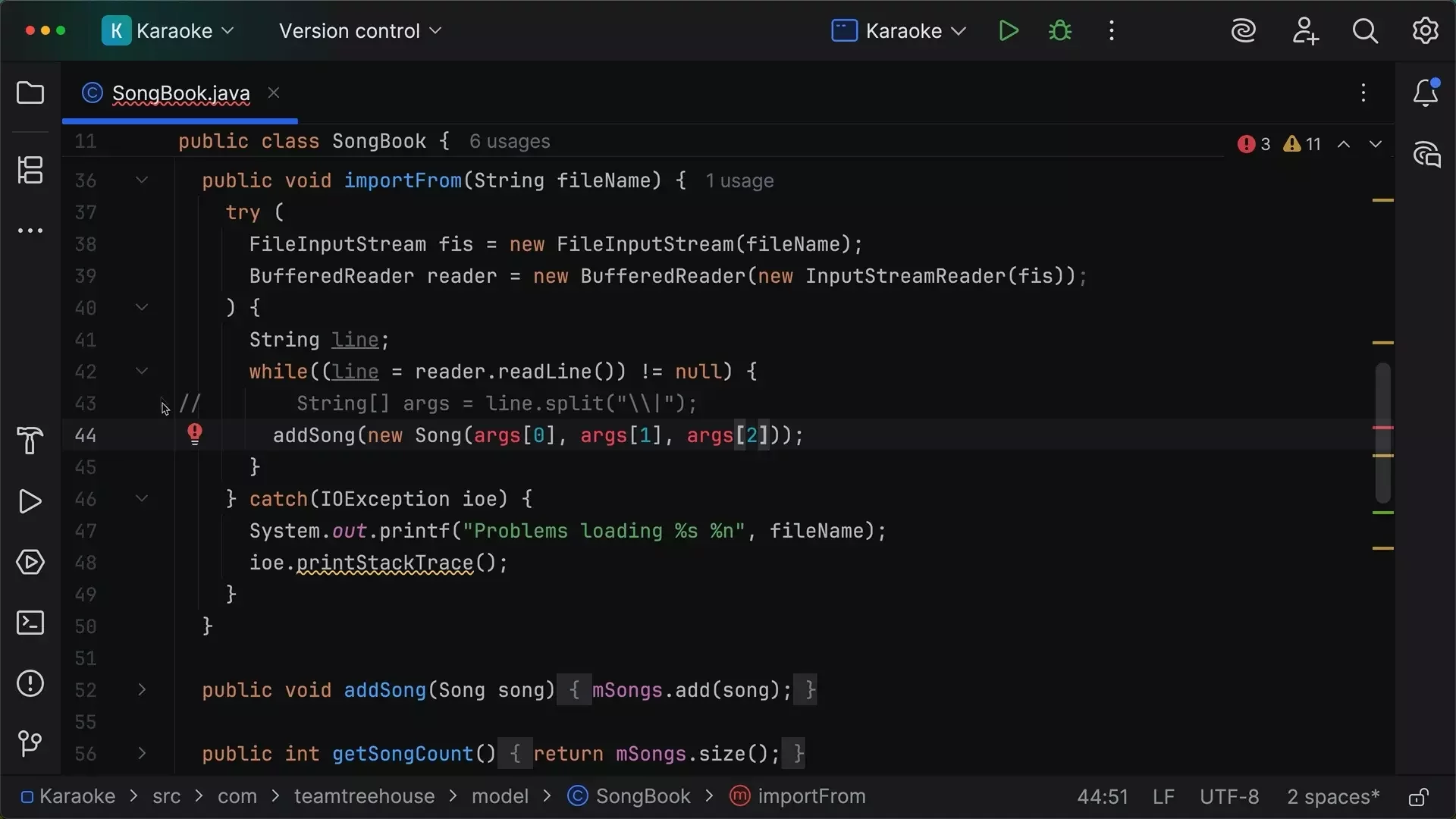Open the Terminal tool window
This screenshot has height=819, width=1456.
tap(30, 623)
